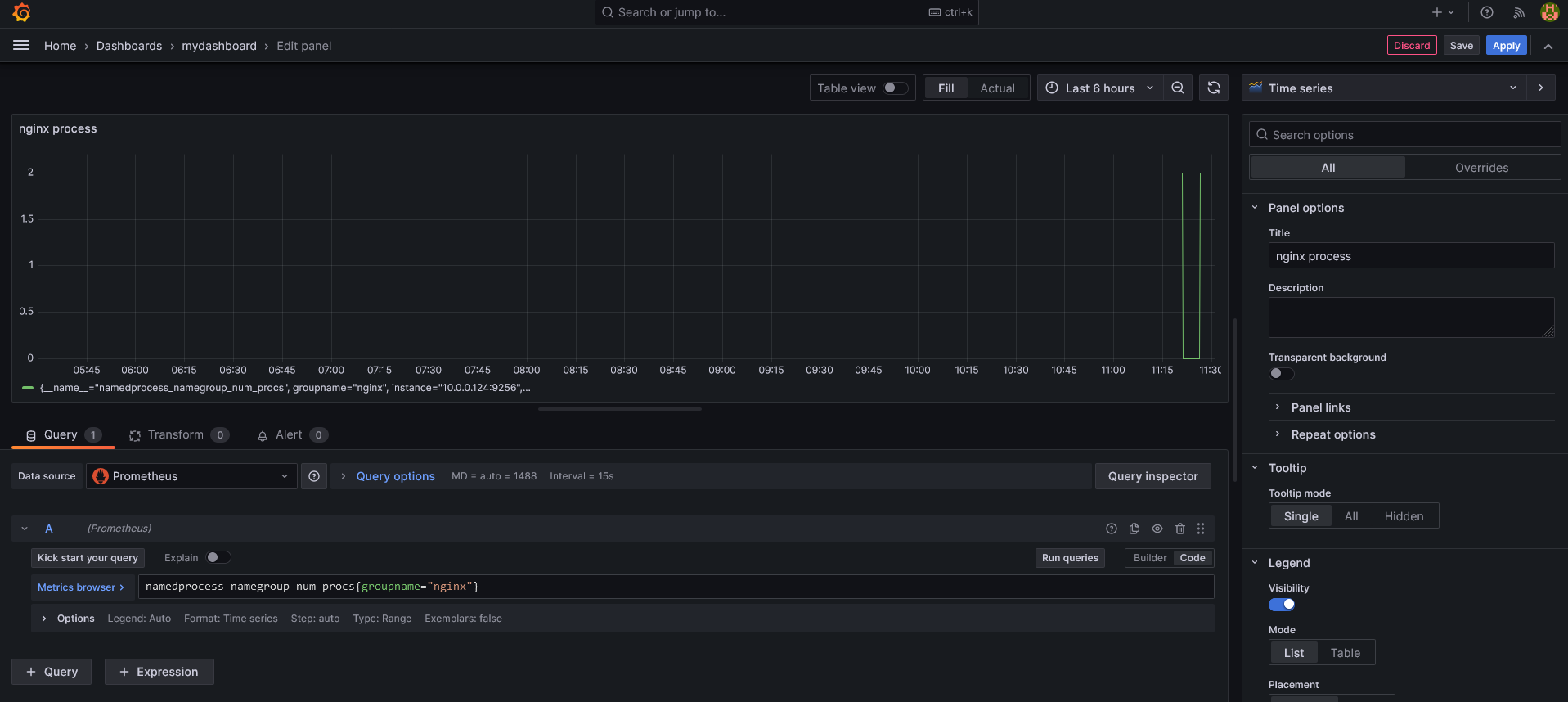The height and width of the screenshot is (702, 1568).
Task: Expand Repeat options
Action: [1332, 434]
